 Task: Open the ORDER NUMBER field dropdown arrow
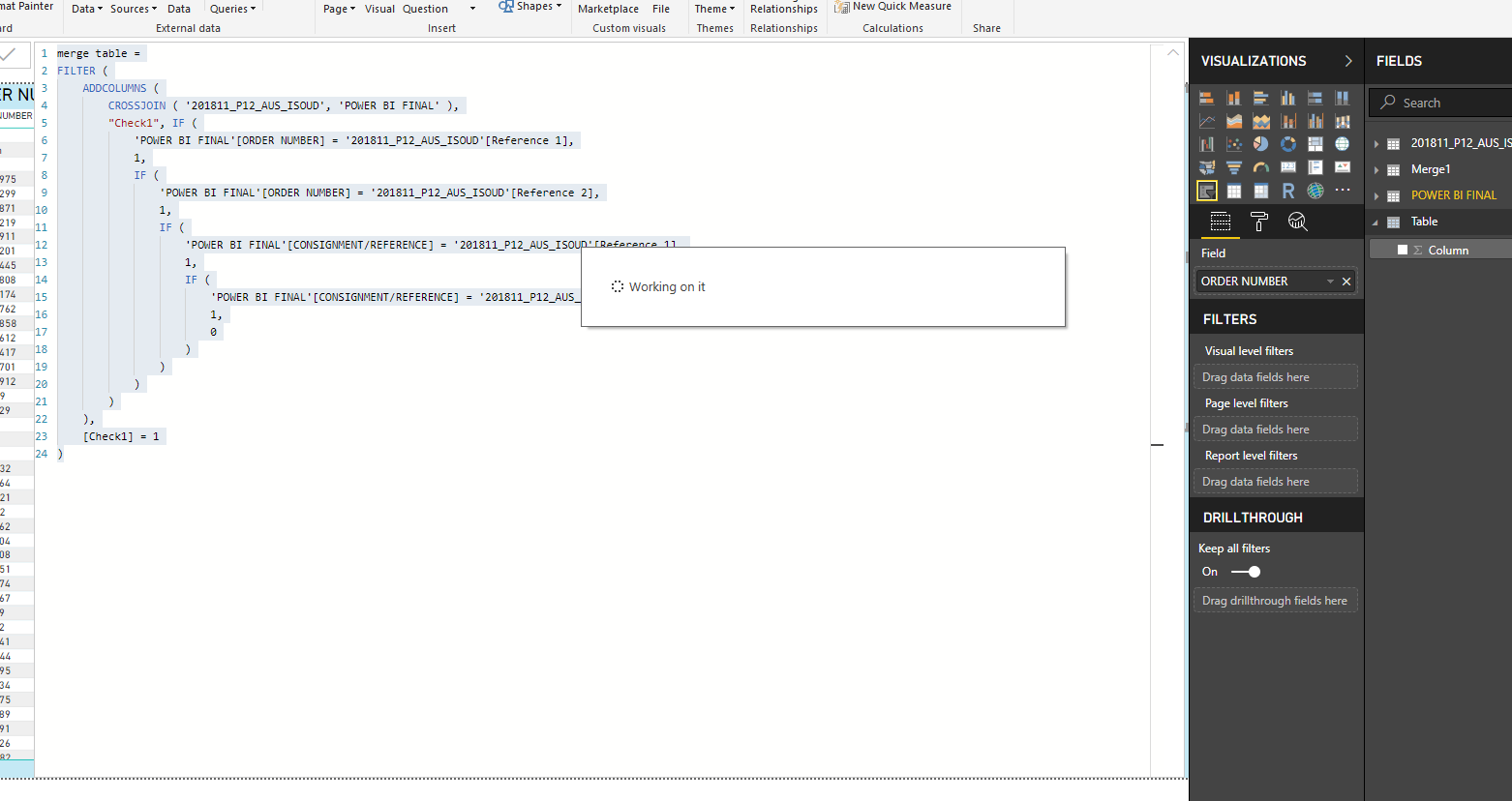(1330, 282)
